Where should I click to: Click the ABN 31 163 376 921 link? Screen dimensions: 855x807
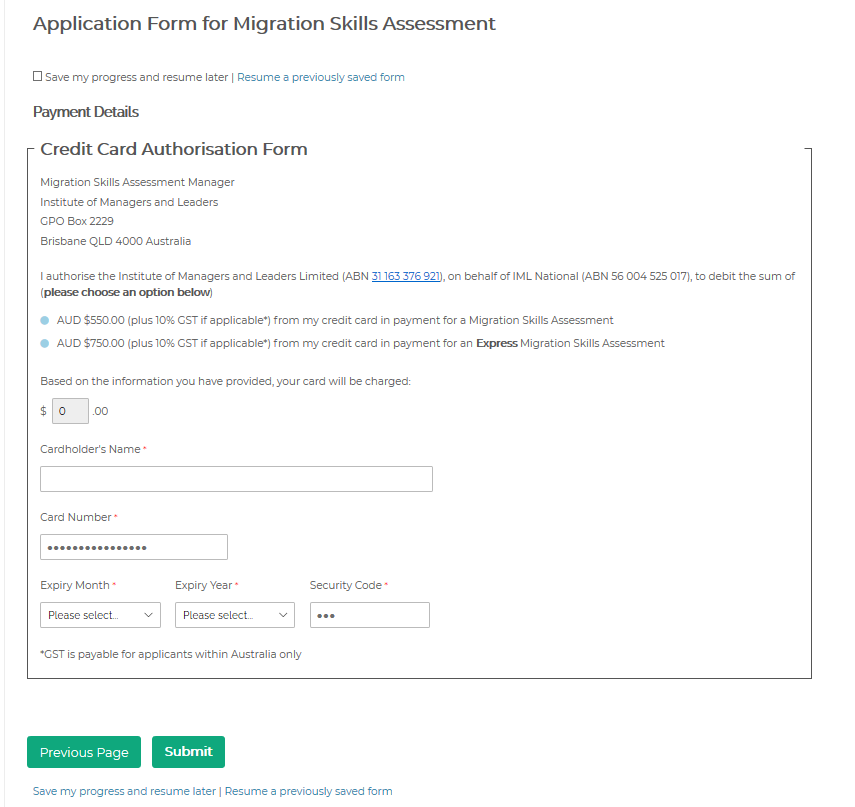point(405,276)
